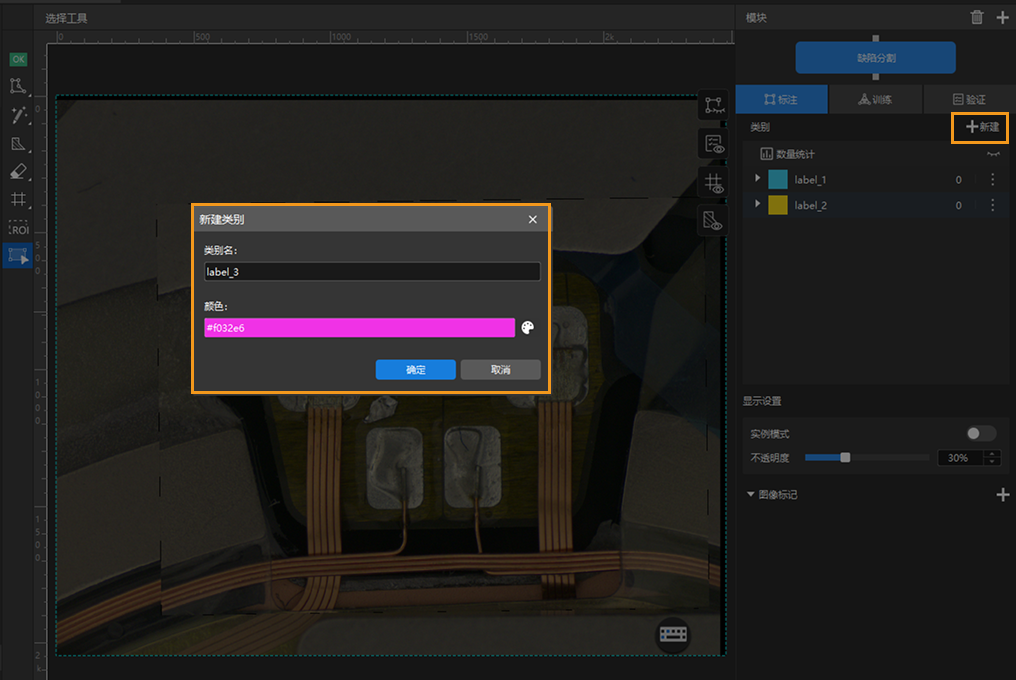Image resolution: width=1016 pixels, height=680 pixels.
Task: Add an image tag with 图像标记 plus
Action: pyautogui.click(x=1002, y=495)
